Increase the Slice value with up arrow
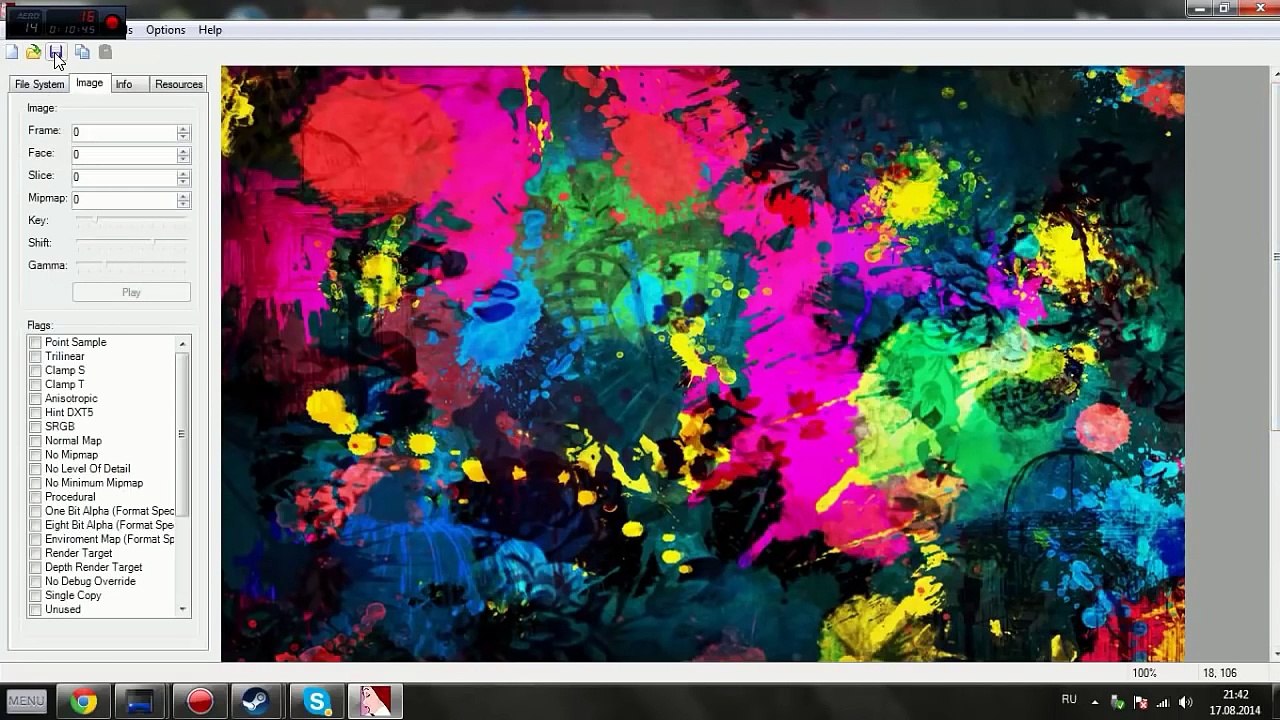 pyautogui.click(x=183, y=173)
